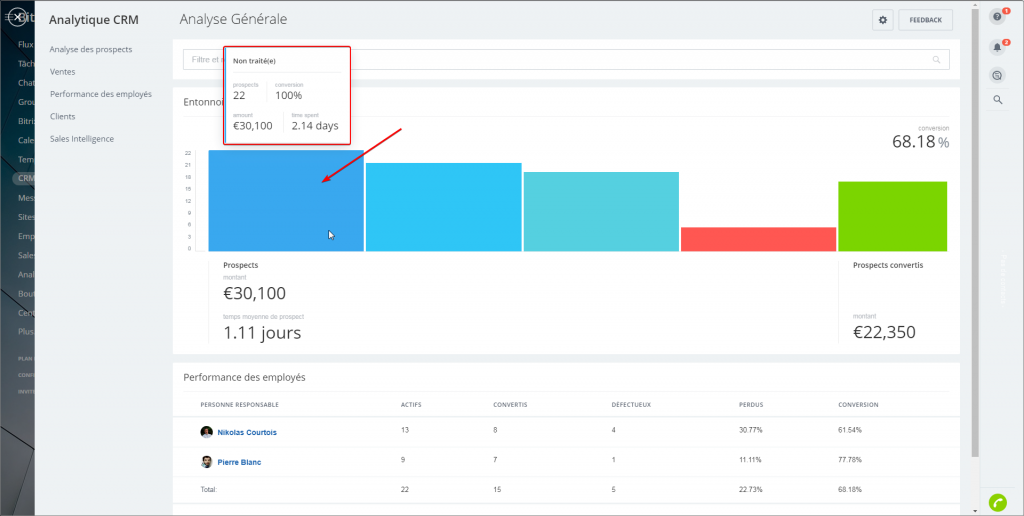Open Nikolas Courtois profile link
This screenshot has width=1024, height=516.
pos(247,432)
